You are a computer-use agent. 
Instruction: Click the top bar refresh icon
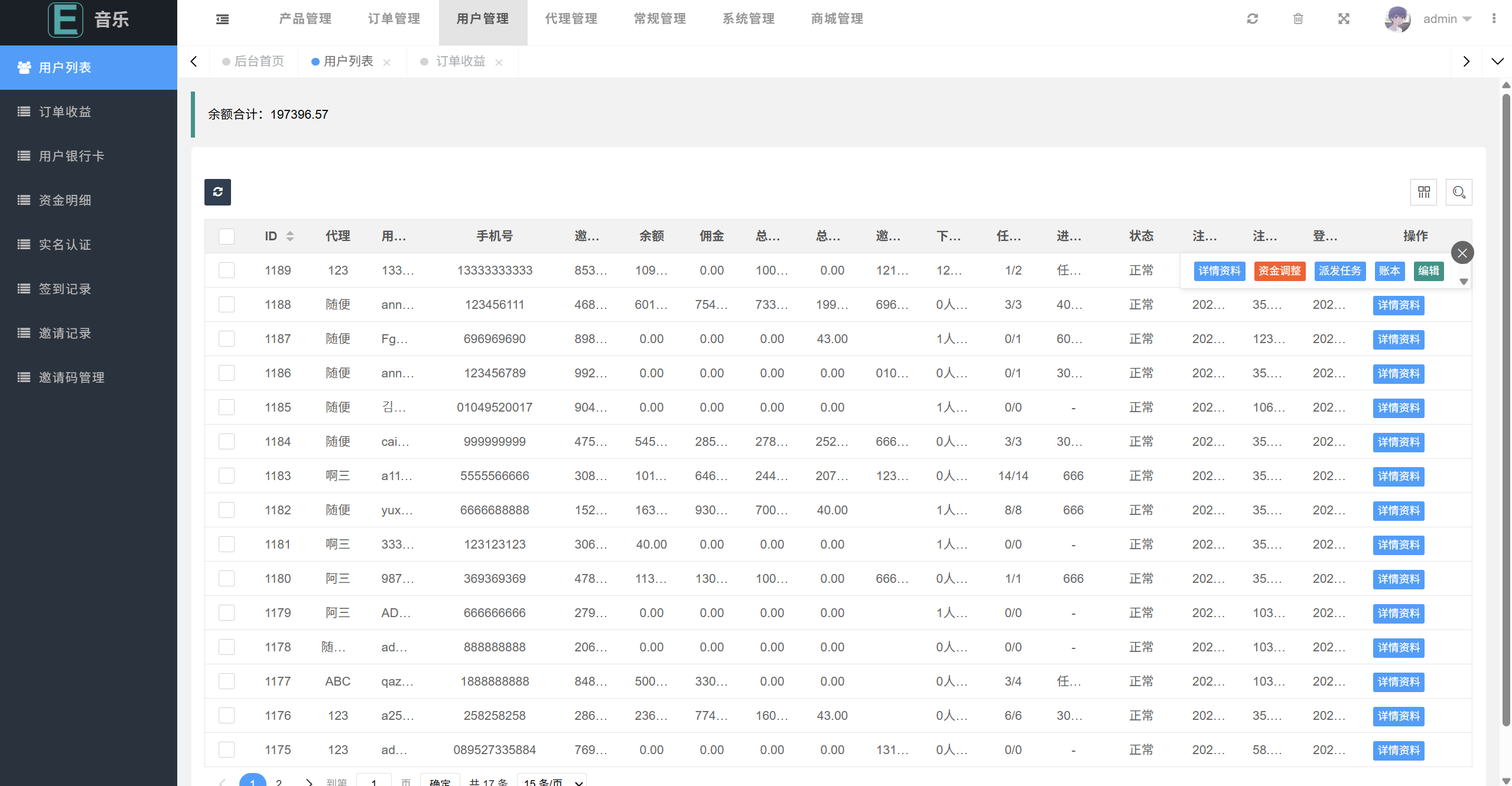click(1252, 19)
